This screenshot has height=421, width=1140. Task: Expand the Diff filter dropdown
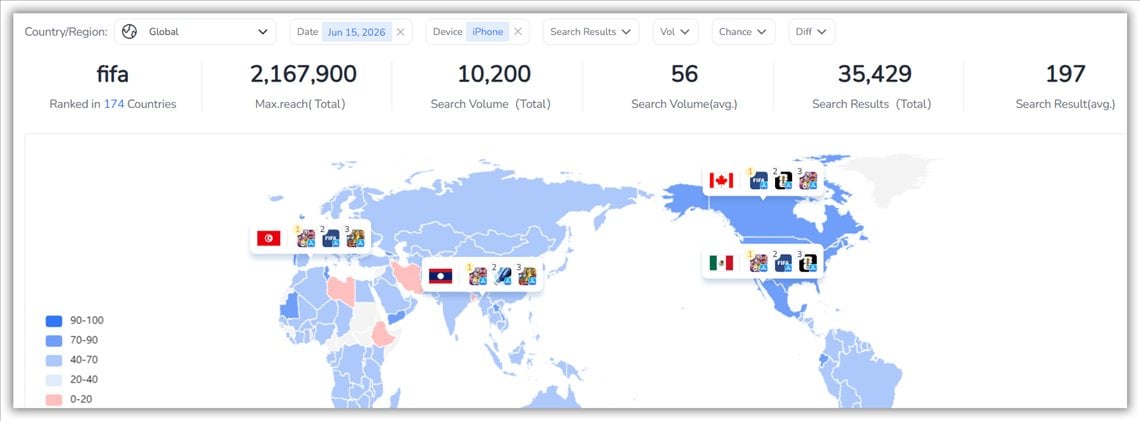[811, 32]
